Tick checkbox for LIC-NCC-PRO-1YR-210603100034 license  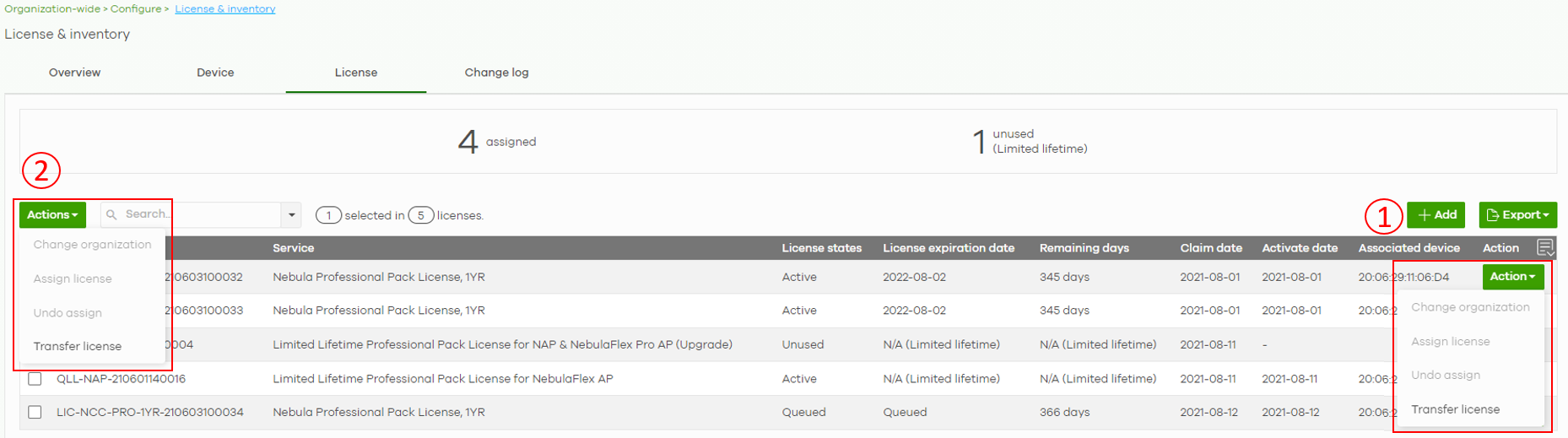point(35,412)
